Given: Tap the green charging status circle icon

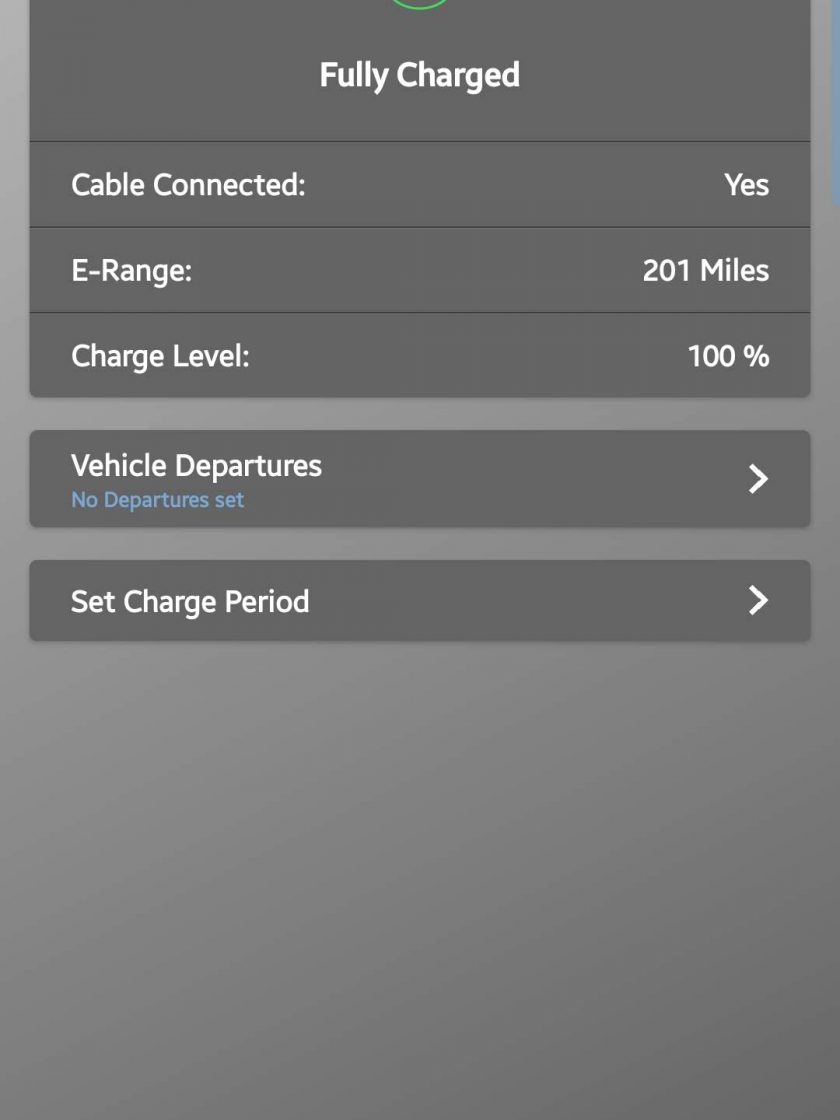Looking at the screenshot, I should (x=420, y=4).
